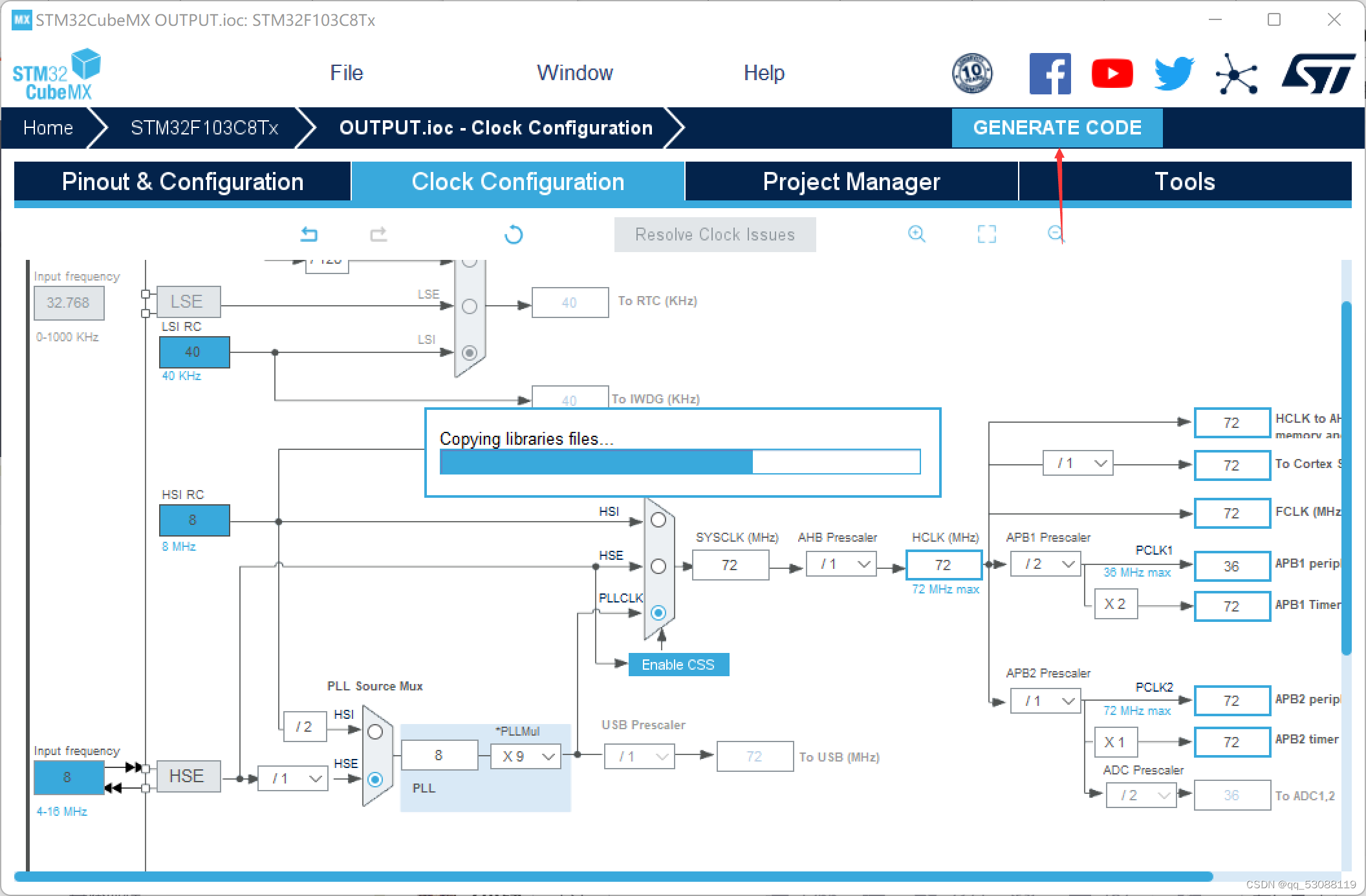Click the Enable CSS button
The height and width of the screenshot is (896, 1366).
(x=678, y=665)
